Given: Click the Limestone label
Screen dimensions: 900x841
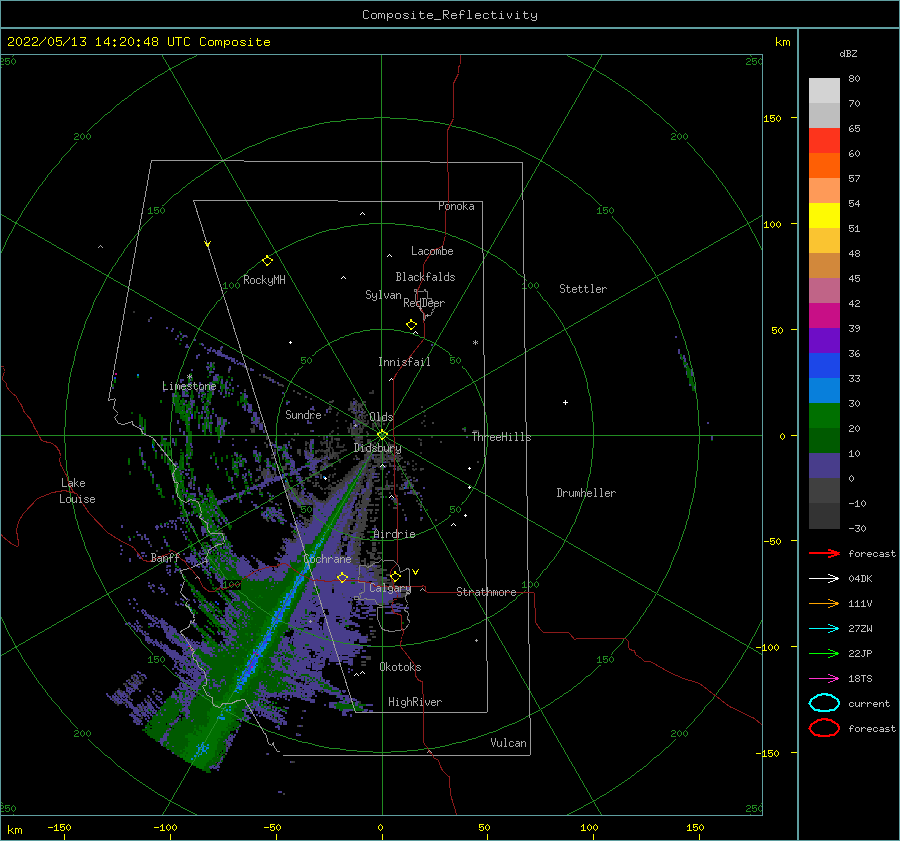Looking at the screenshot, I should click(x=189, y=386).
